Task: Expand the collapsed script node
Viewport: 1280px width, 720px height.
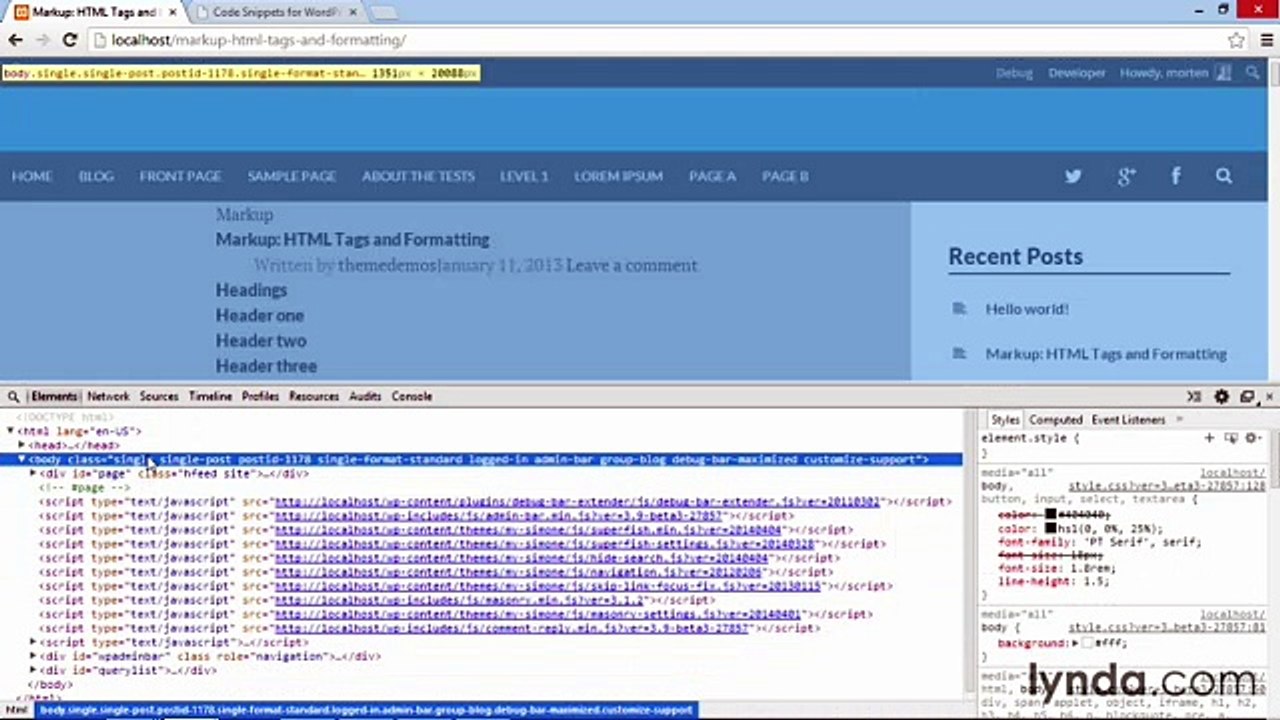Action: [x=33, y=642]
